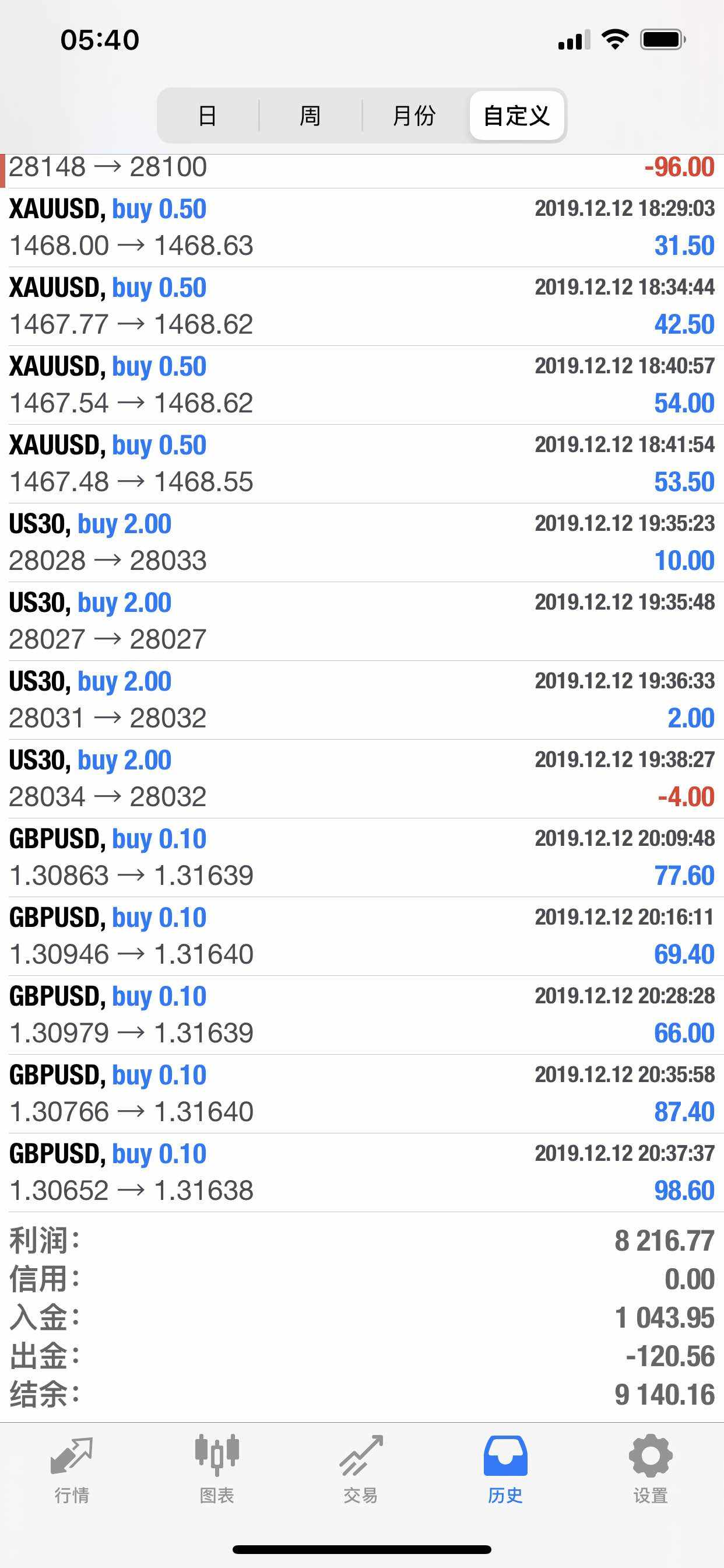Switch to the 周 week period tab
This screenshot has height=1568, width=724.
[x=310, y=116]
